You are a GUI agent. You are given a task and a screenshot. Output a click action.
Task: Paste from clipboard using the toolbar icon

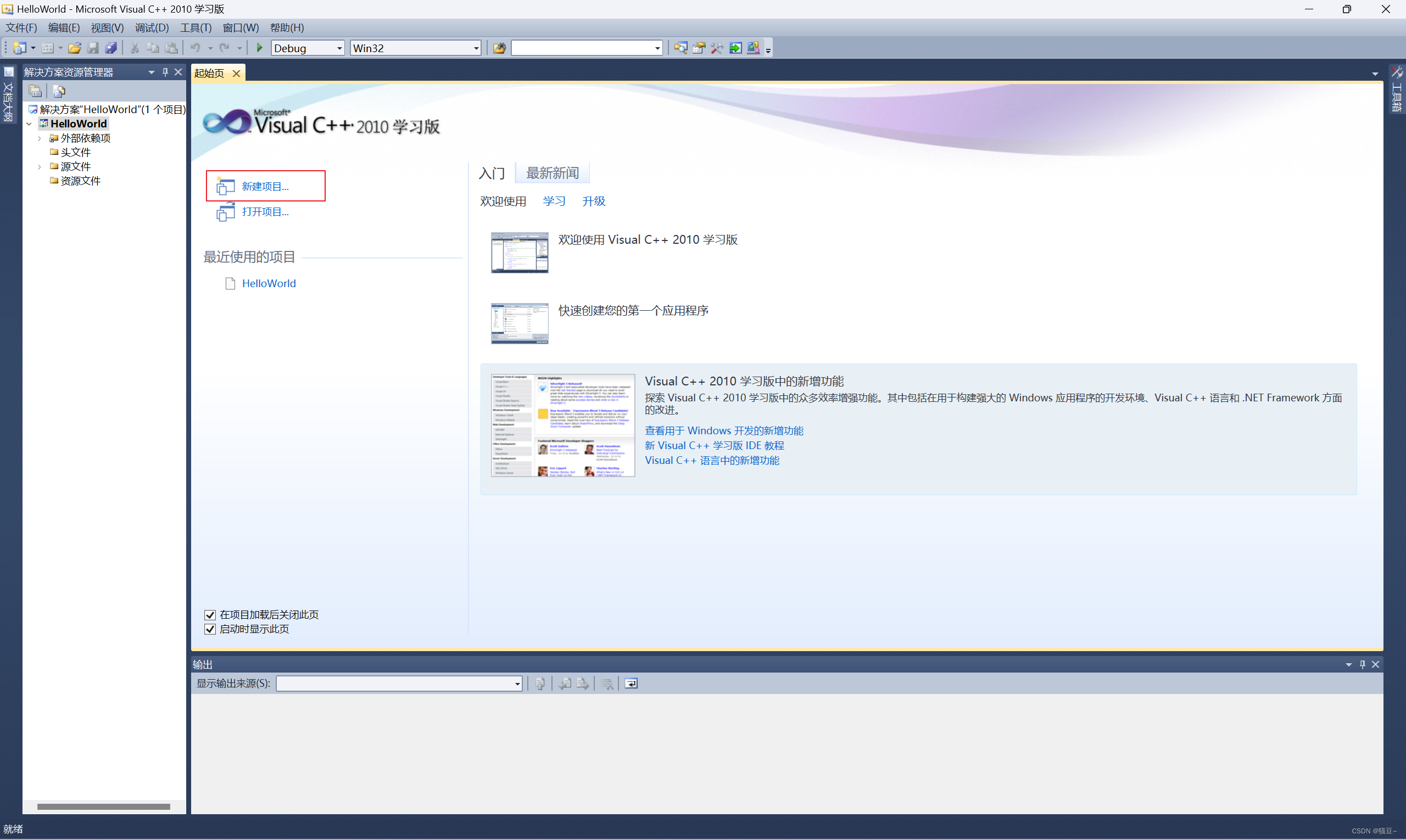[171, 48]
